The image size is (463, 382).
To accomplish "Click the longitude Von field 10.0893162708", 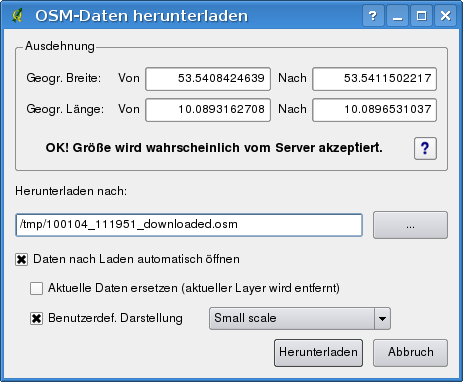I will [208, 110].
